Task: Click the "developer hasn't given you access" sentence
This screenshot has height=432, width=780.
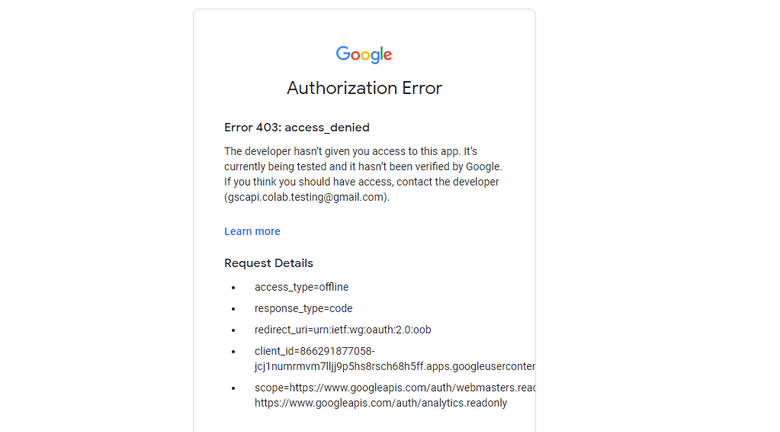Action: pyautogui.click(x=345, y=150)
